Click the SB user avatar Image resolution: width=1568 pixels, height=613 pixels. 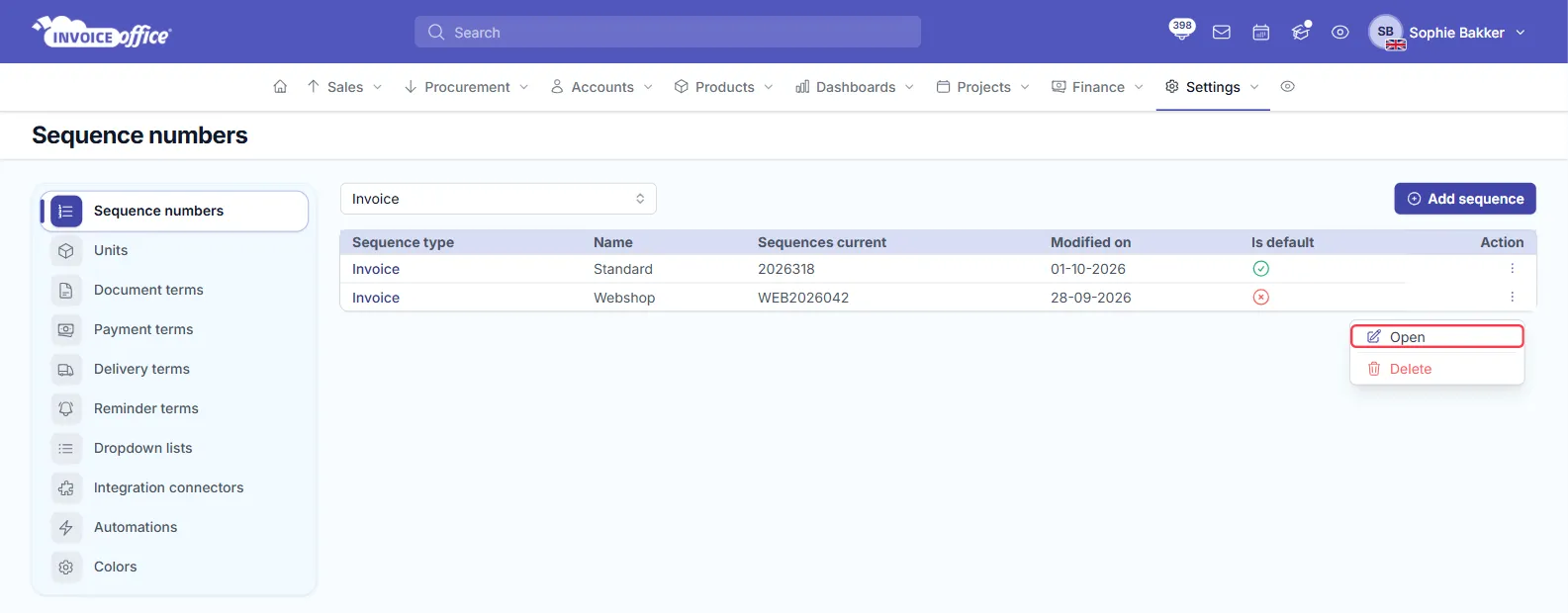point(1386,32)
